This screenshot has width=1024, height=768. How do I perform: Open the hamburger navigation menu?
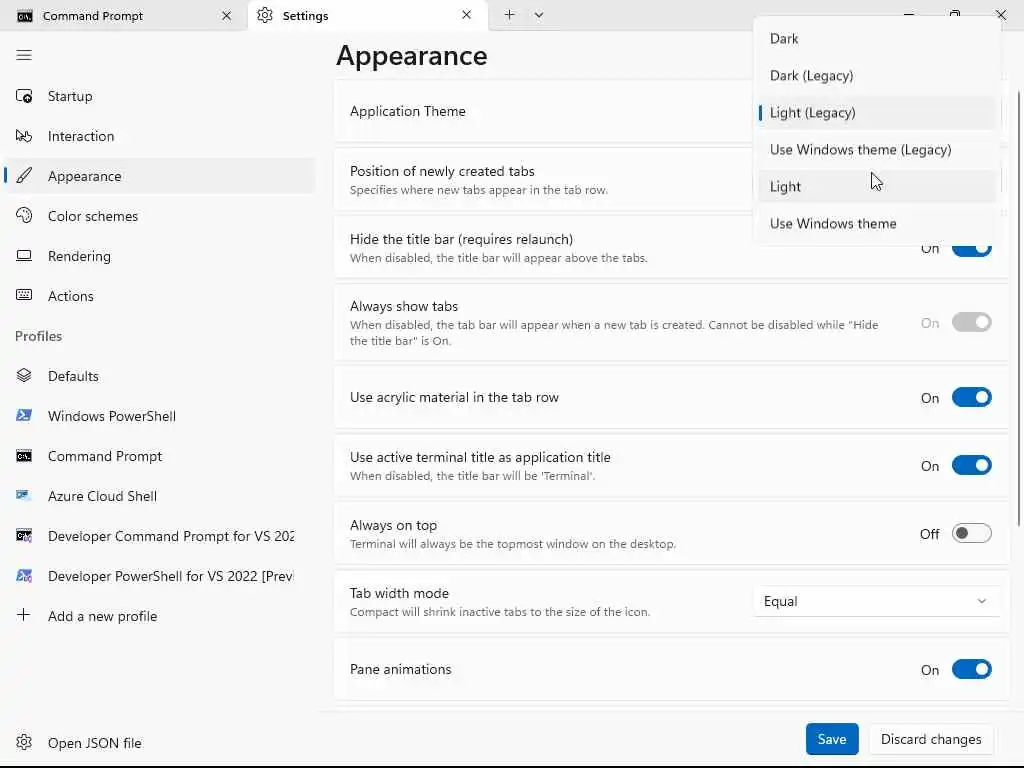(x=24, y=55)
